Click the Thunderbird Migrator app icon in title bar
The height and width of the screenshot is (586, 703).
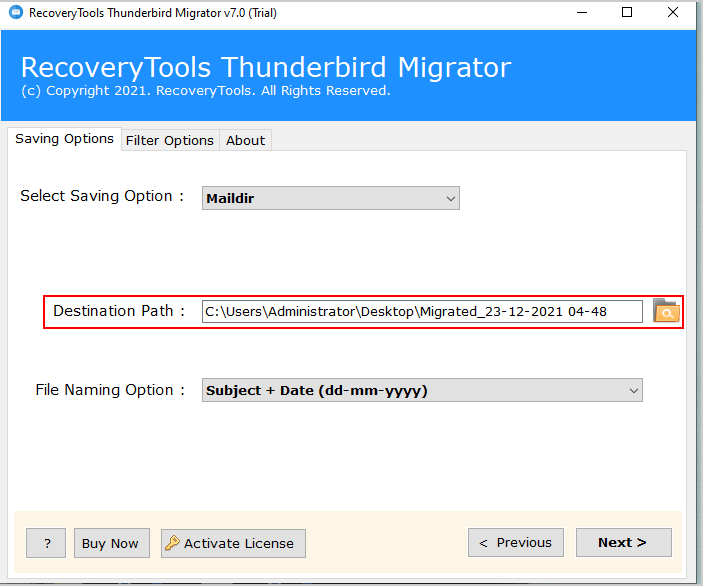tap(16, 12)
